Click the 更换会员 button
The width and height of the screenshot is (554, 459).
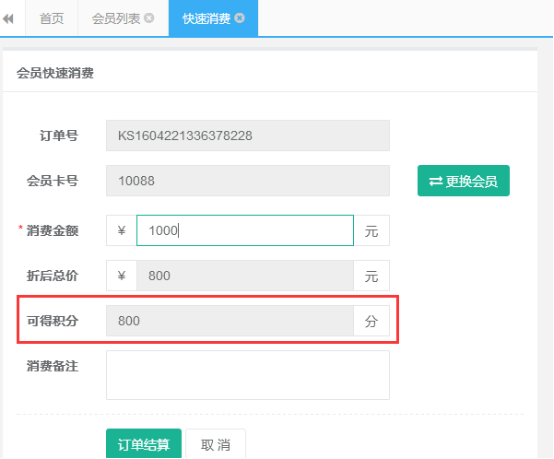(x=464, y=181)
